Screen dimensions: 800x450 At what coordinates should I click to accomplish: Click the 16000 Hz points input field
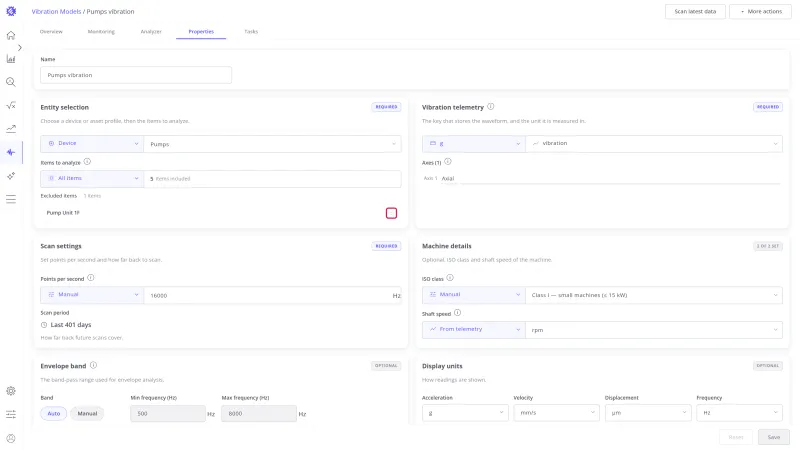point(272,295)
